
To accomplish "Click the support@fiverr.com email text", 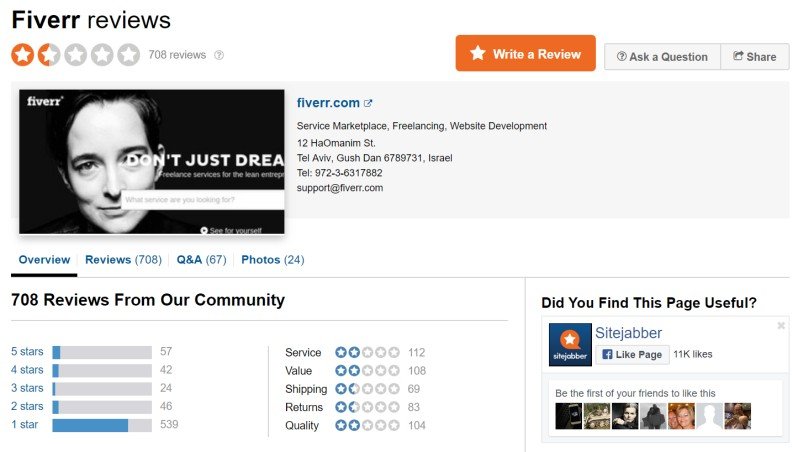I will 340,188.
